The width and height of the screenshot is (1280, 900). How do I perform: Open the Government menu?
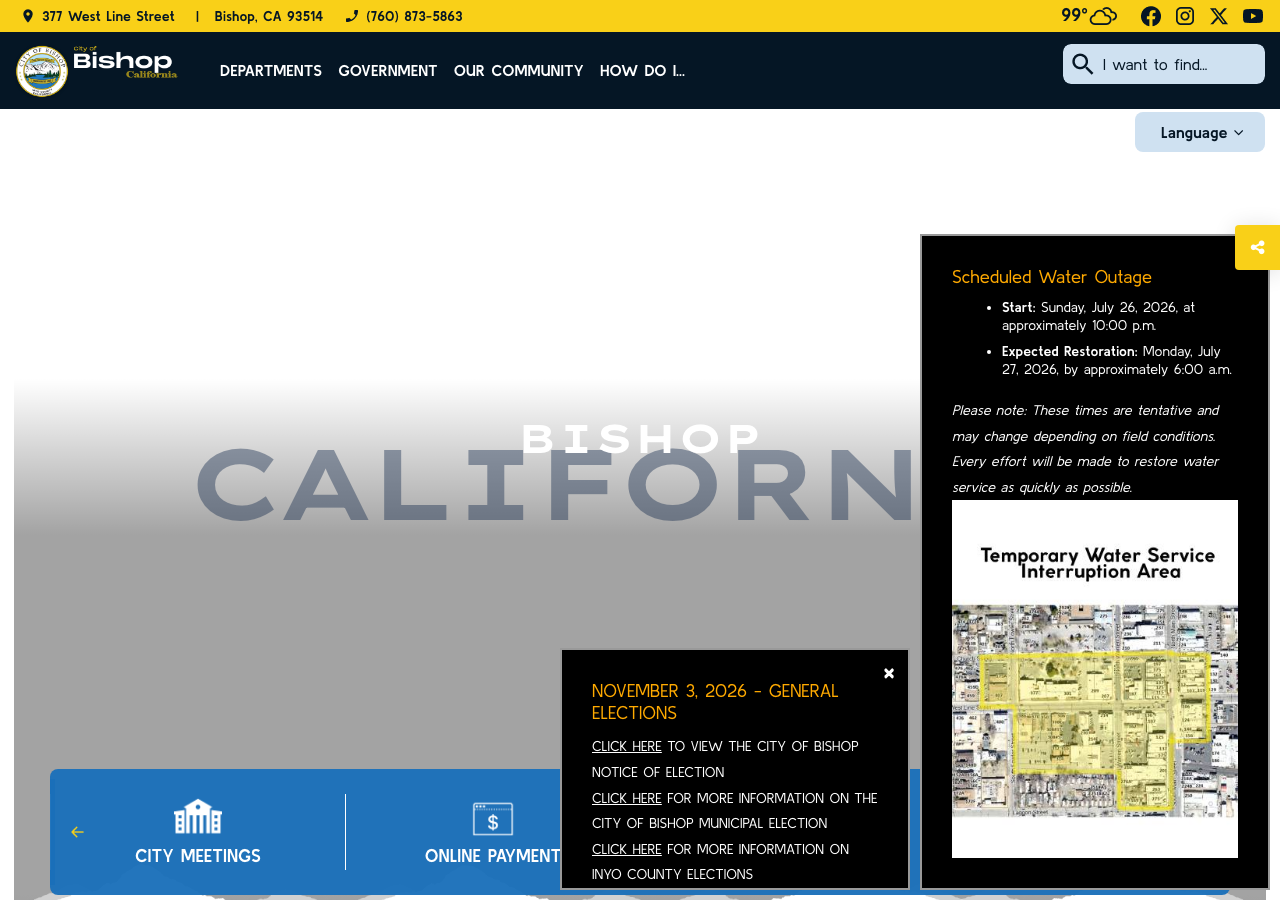pos(388,70)
